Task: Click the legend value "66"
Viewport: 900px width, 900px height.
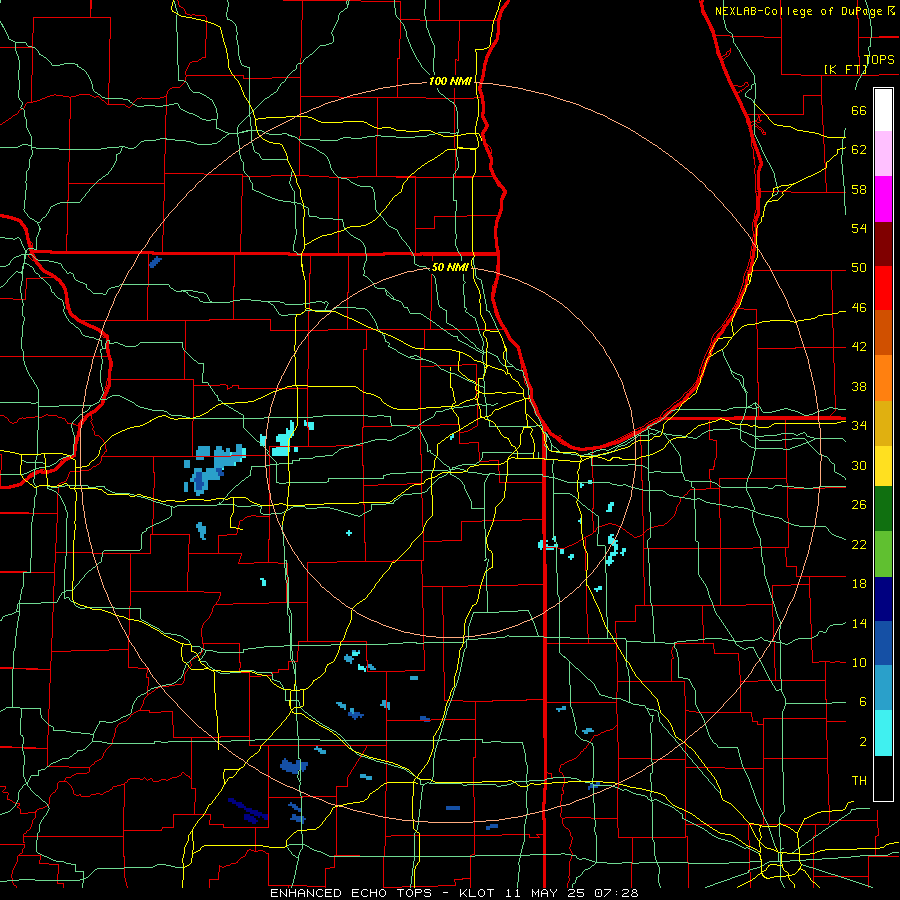Action: point(859,110)
